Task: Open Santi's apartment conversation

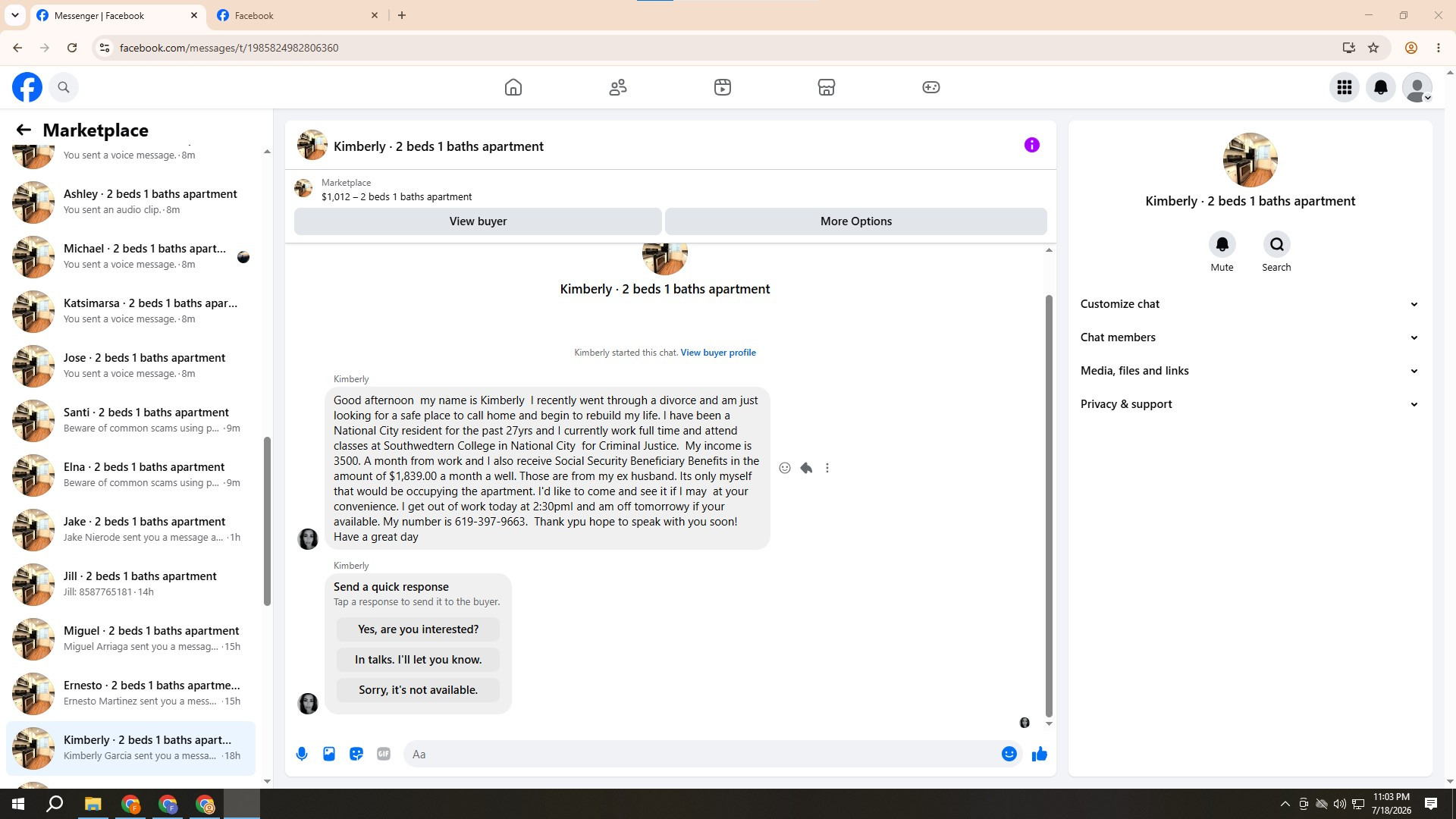Action: [130, 420]
